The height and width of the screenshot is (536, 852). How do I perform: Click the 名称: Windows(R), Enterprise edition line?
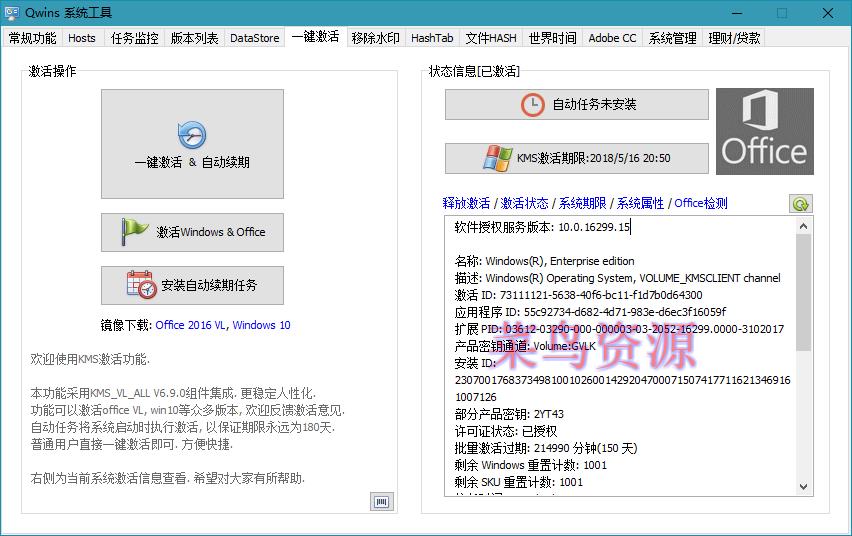(544, 261)
